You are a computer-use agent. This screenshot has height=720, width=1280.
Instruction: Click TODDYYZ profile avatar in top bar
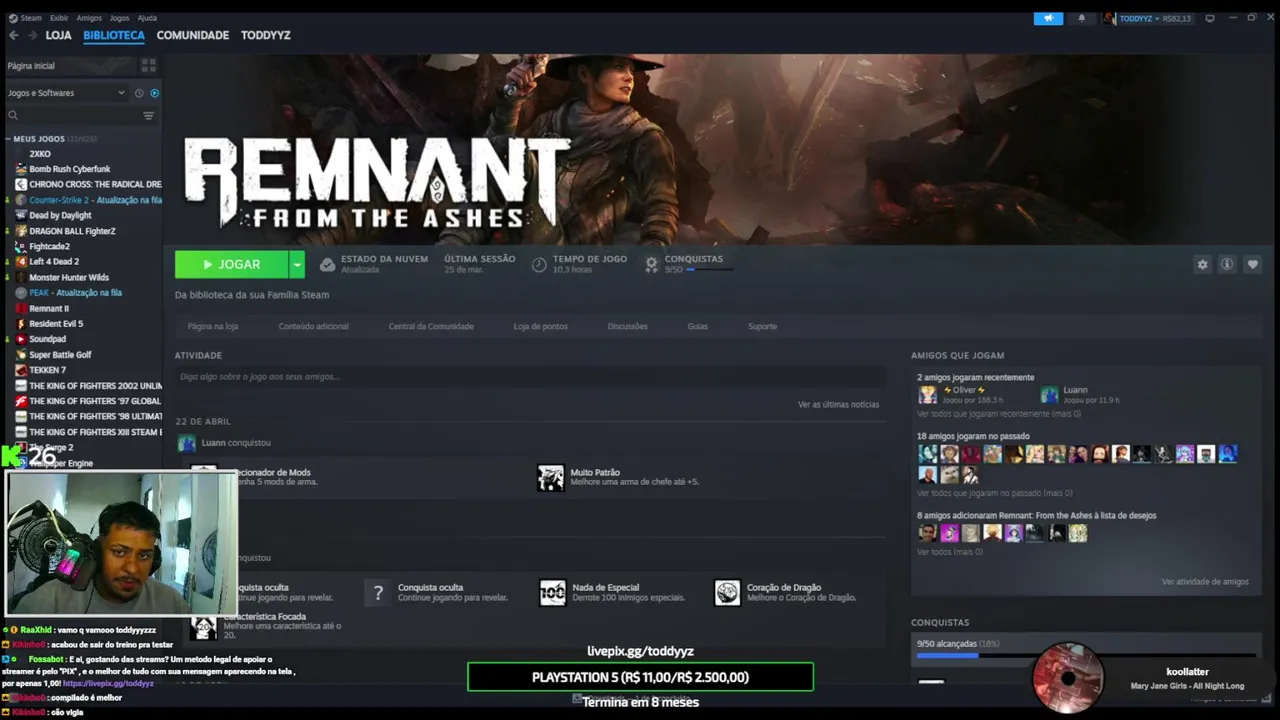(x=1109, y=18)
